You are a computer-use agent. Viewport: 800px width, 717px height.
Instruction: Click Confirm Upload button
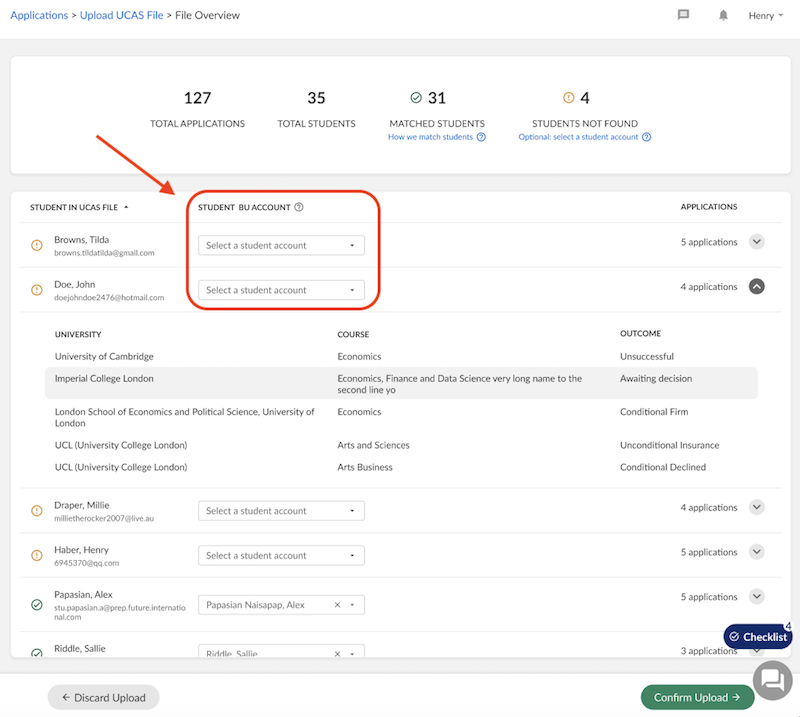pyautogui.click(x=697, y=697)
